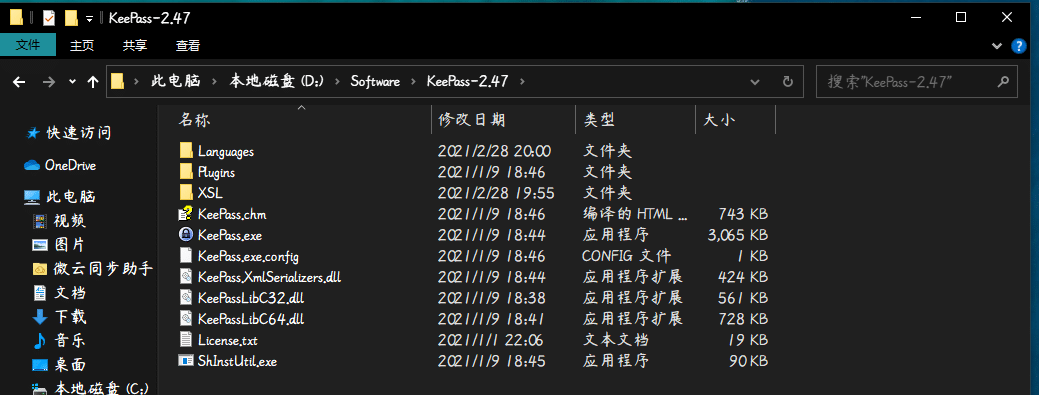Click Software in the address breadcrumb
The width and height of the screenshot is (1039, 395).
pyautogui.click(x=375, y=82)
